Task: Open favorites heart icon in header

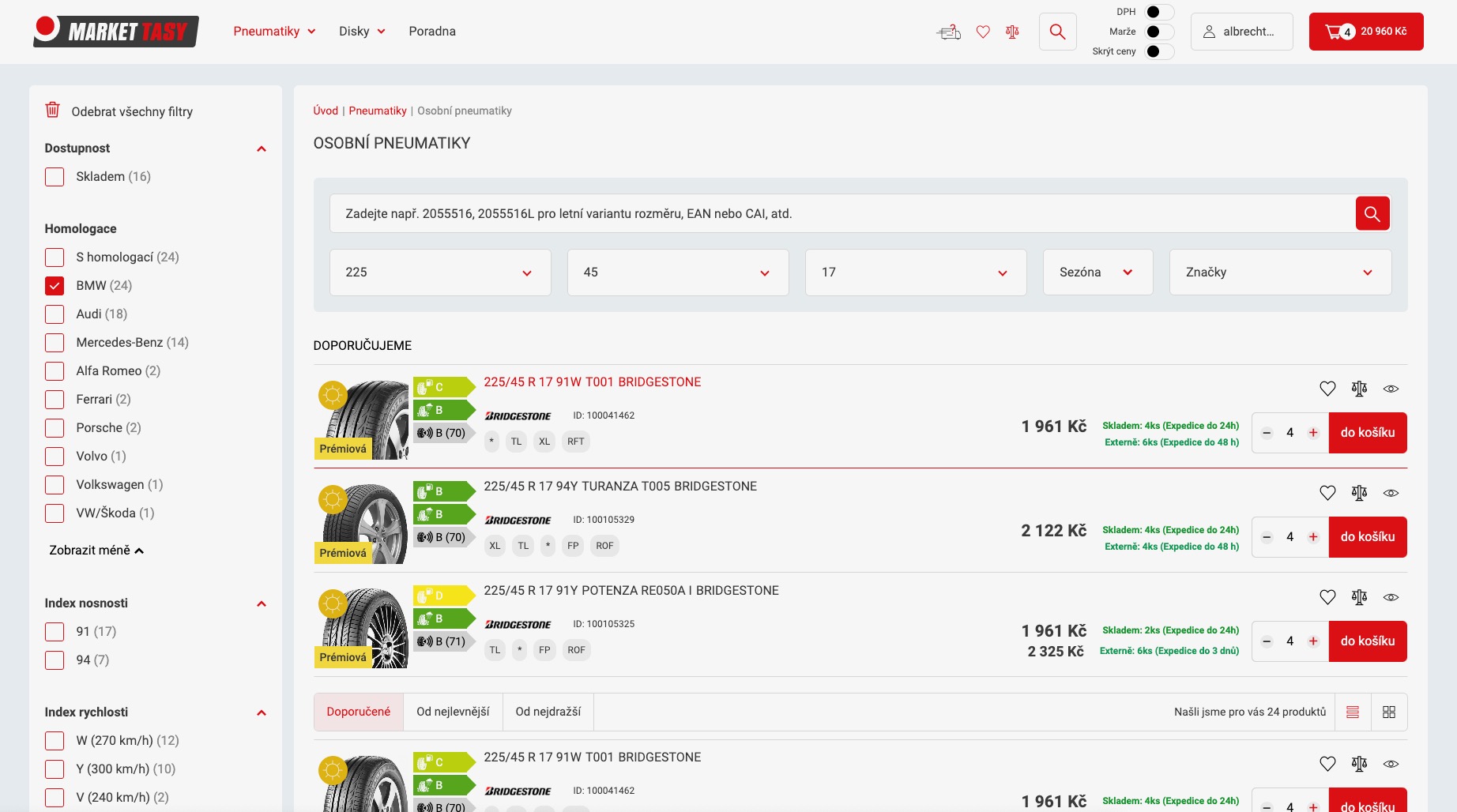Action: tap(983, 32)
